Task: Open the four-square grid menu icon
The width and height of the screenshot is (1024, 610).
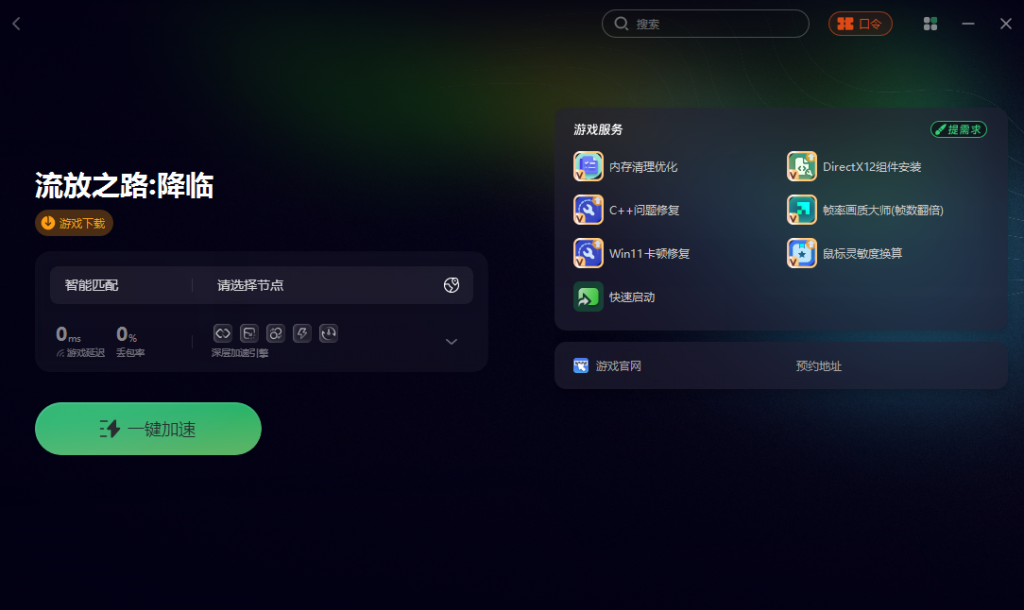Action: click(x=931, y=24)
